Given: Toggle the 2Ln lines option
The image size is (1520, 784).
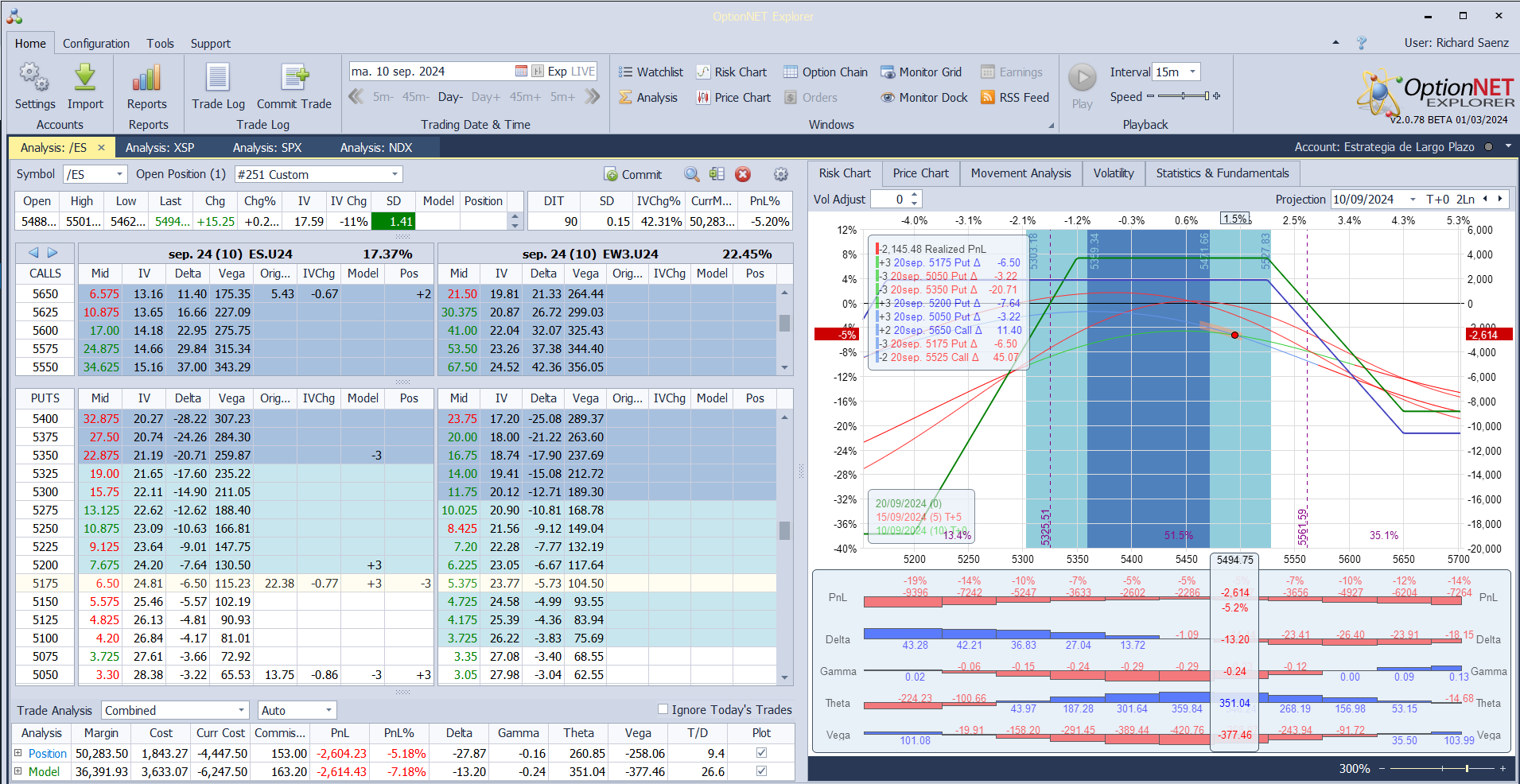Looking at the screenshot, I should [x=1465, y=200].
